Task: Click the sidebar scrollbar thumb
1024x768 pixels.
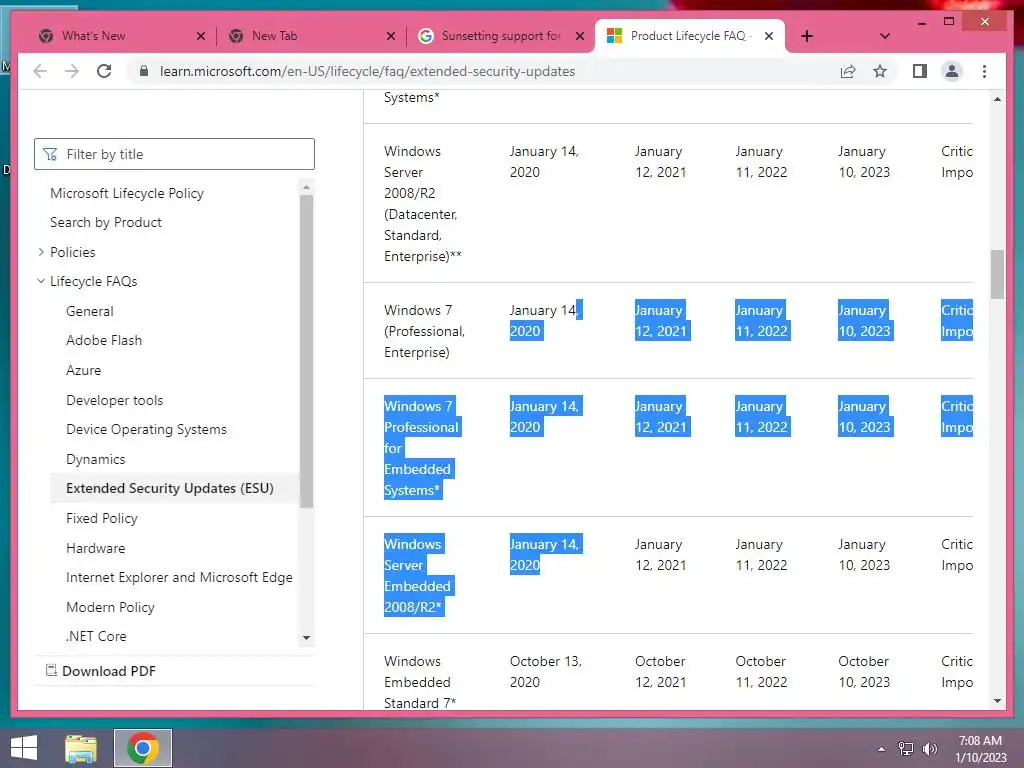Action: (306, 351)
